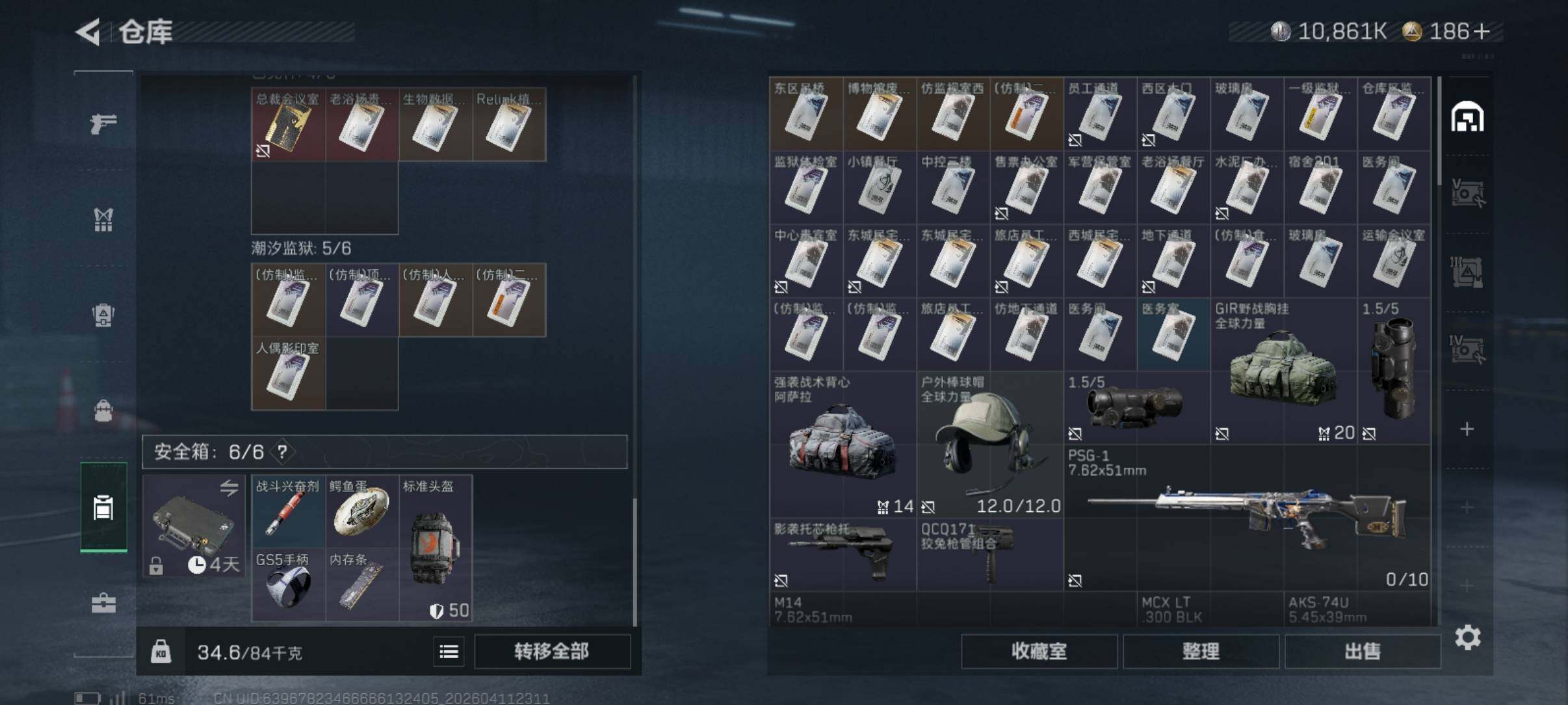Click the 转移全部 transfer all button

click(552, 651)
